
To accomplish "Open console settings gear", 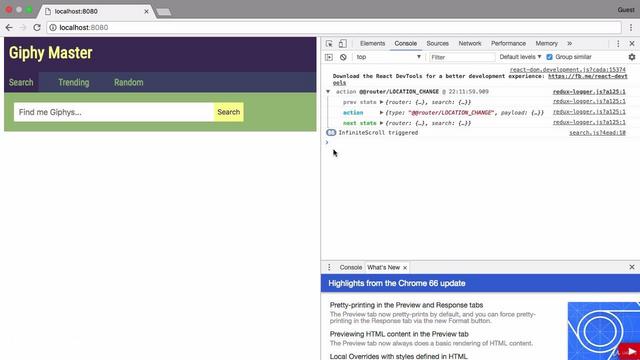I will [632, 57].
